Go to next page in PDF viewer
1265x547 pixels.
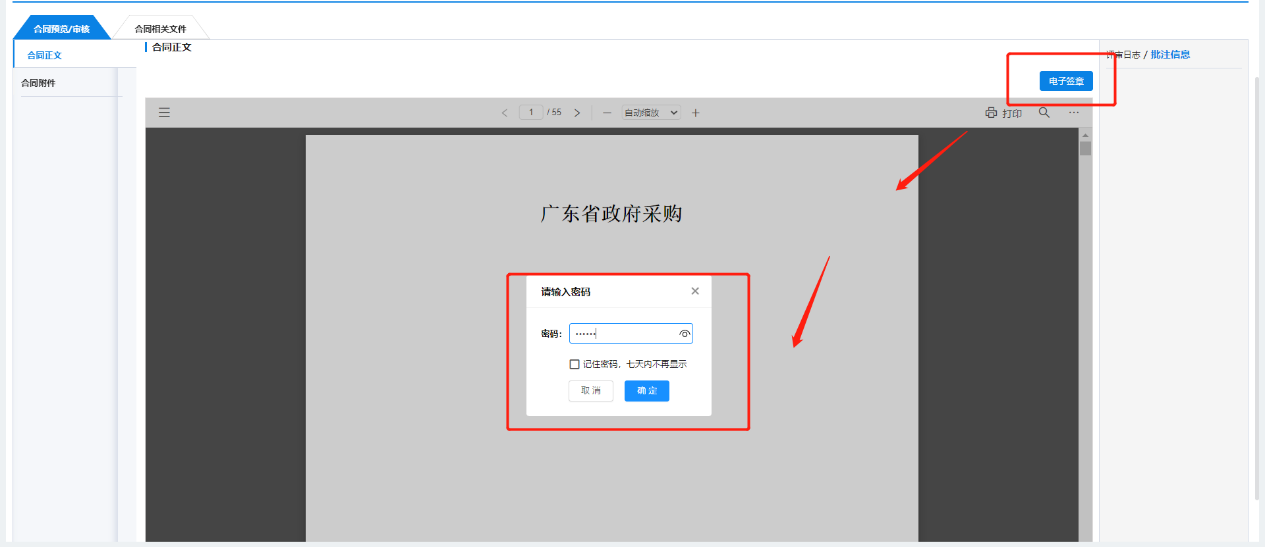coord(577,113)
